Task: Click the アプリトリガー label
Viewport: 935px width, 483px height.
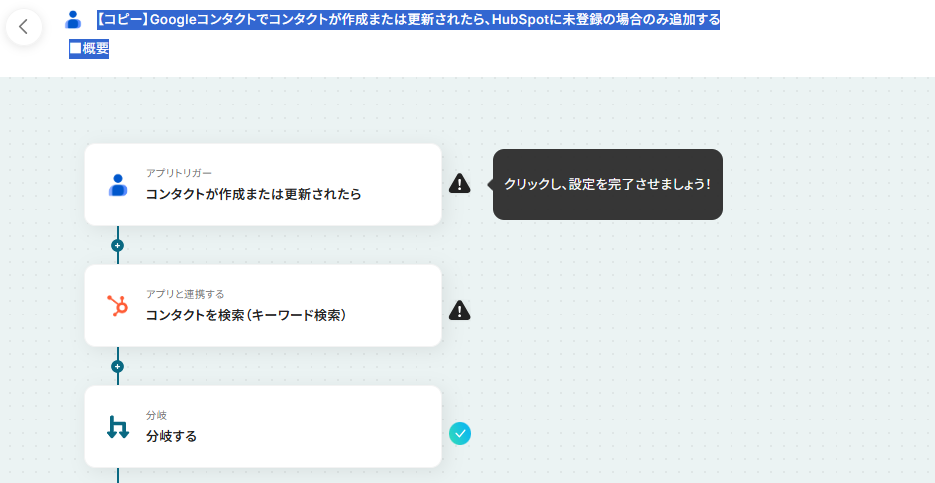Action: coord(179,173)
